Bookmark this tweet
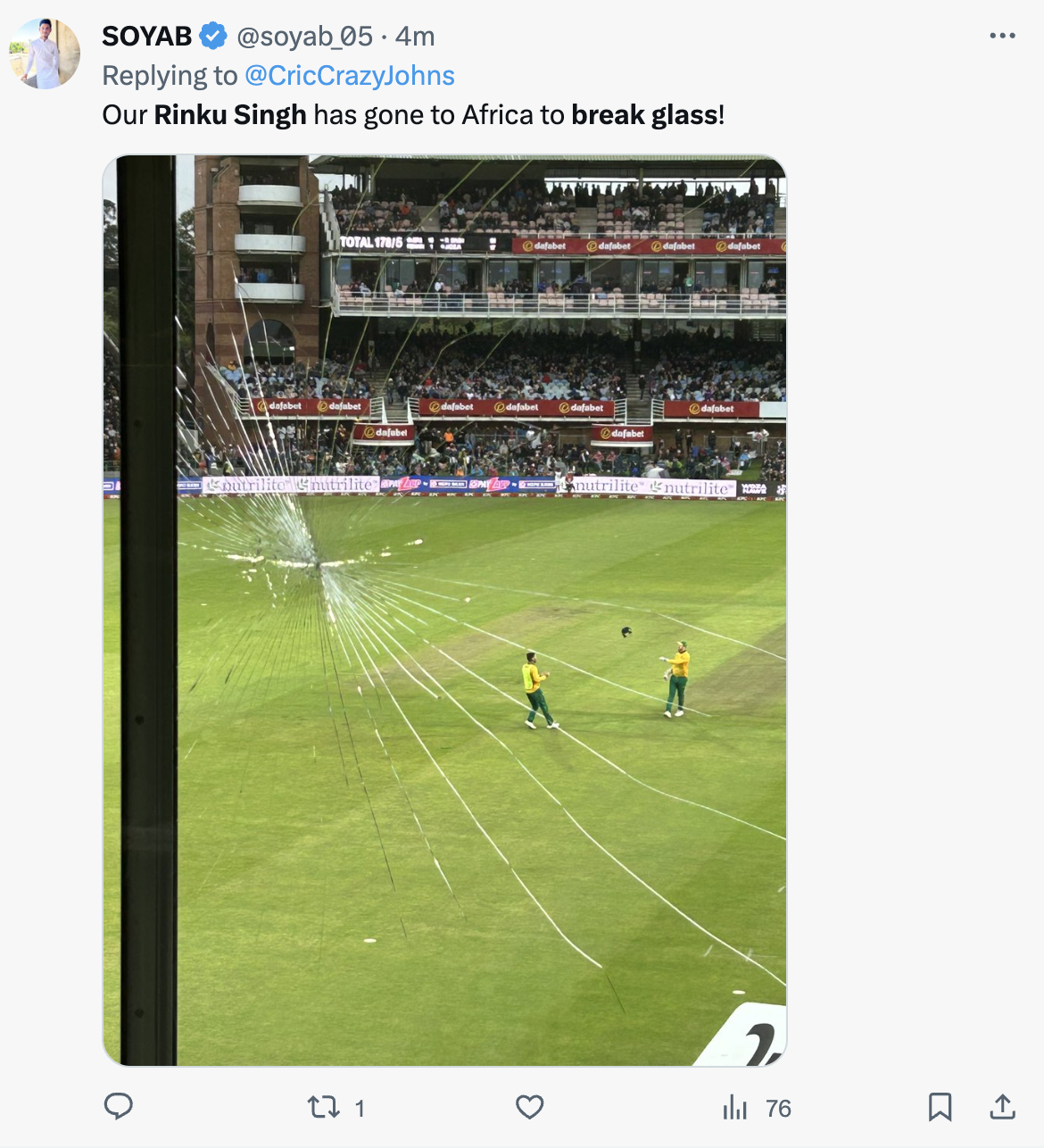 tap(940, 1107)
